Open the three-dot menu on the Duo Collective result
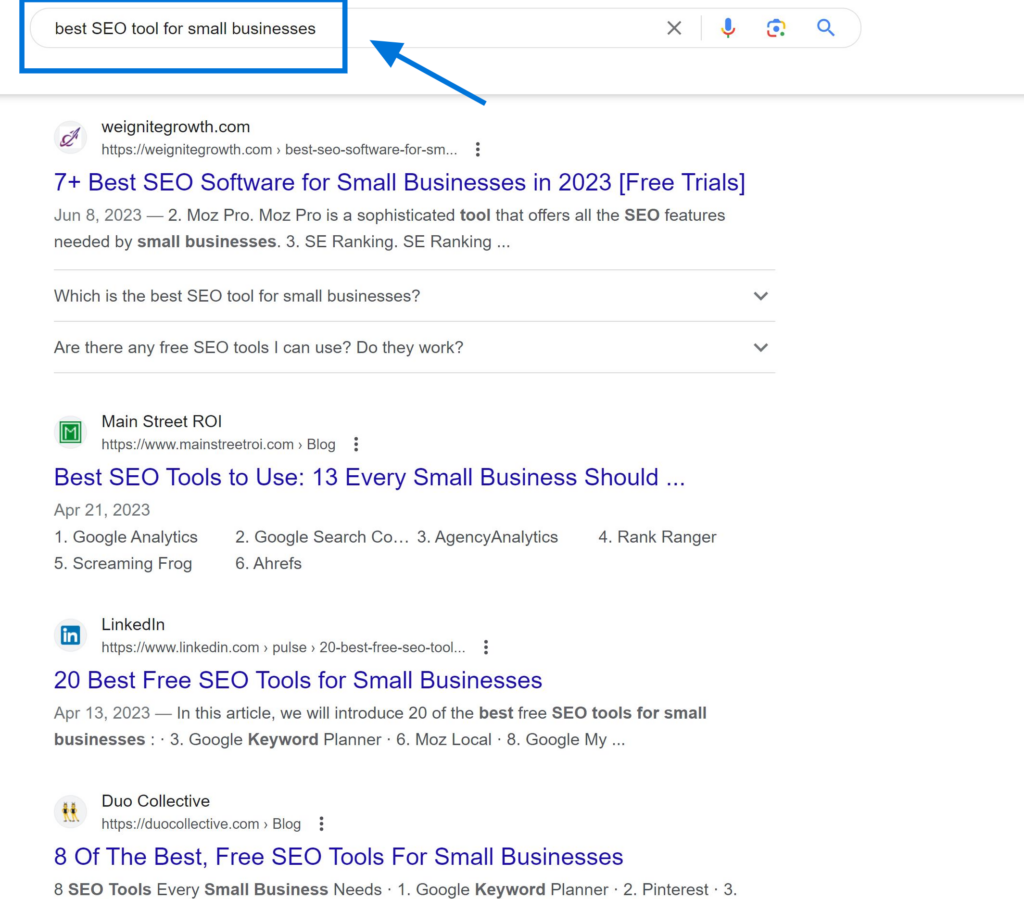This screenshot has height=899, width=1024. [321, 823]
